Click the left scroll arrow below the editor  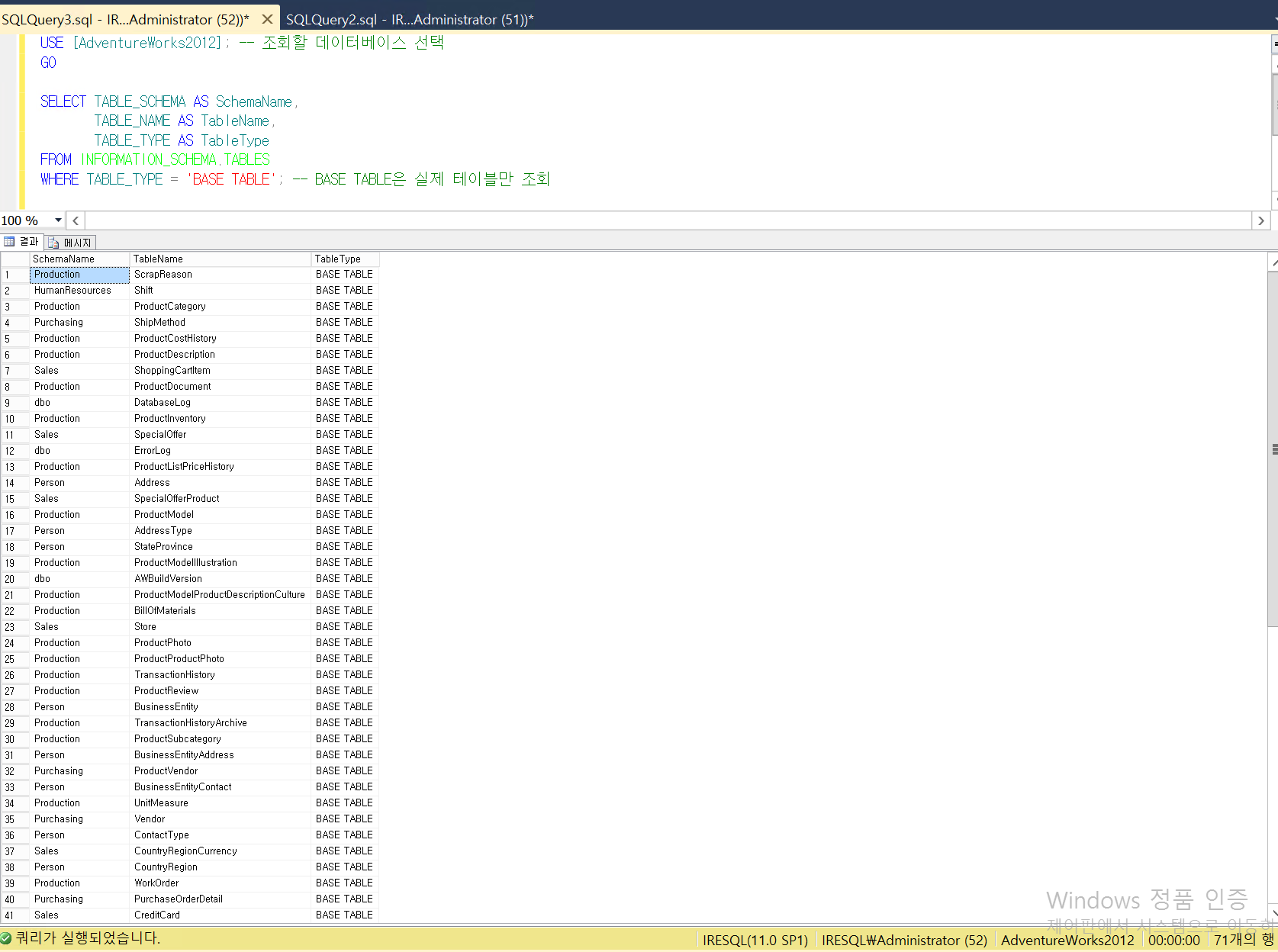coord(75,220)
